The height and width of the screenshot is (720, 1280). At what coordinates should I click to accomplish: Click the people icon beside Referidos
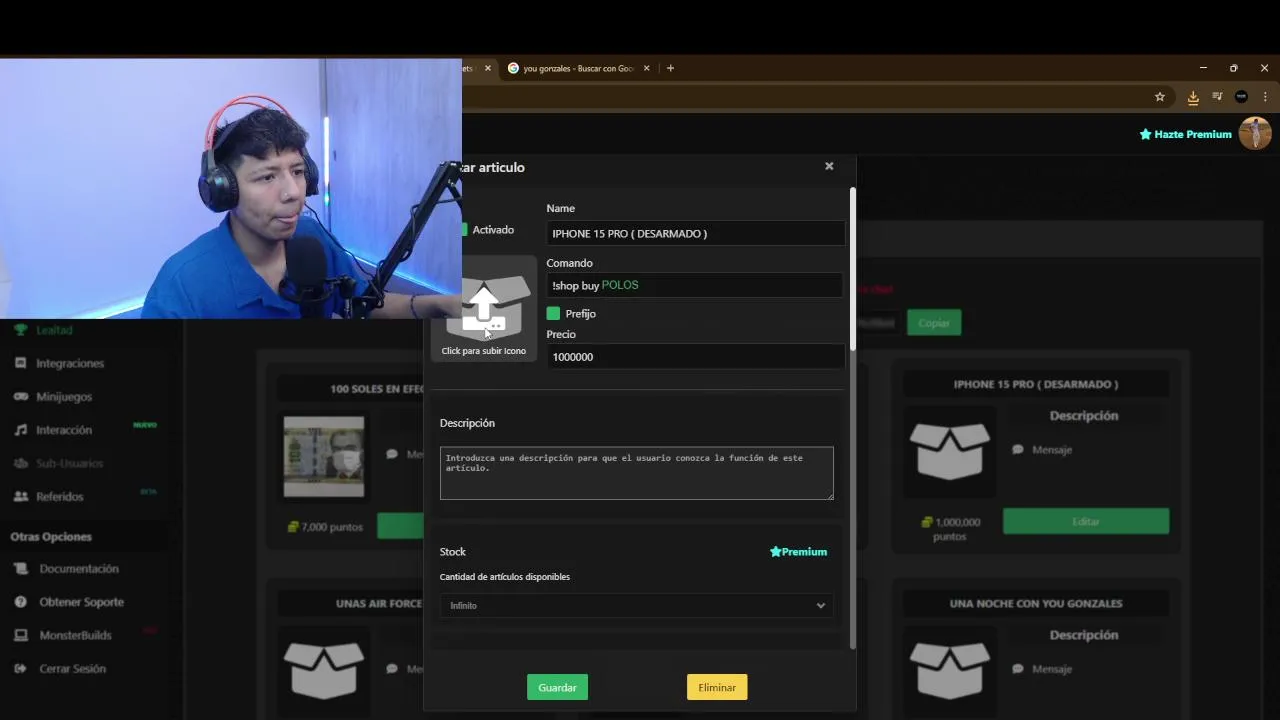pos(20,497)
